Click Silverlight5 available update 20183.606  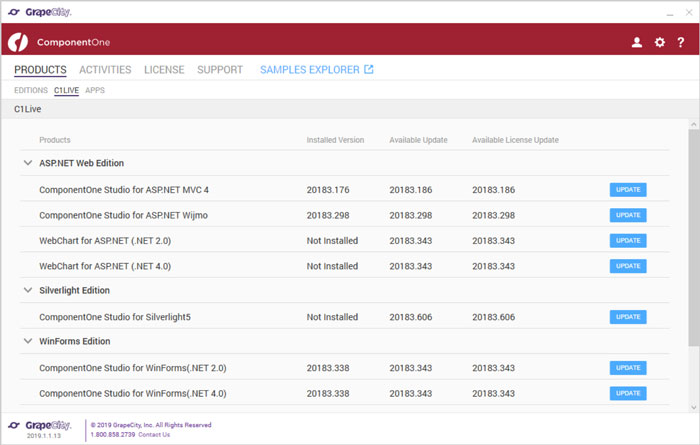pos(411,317)
